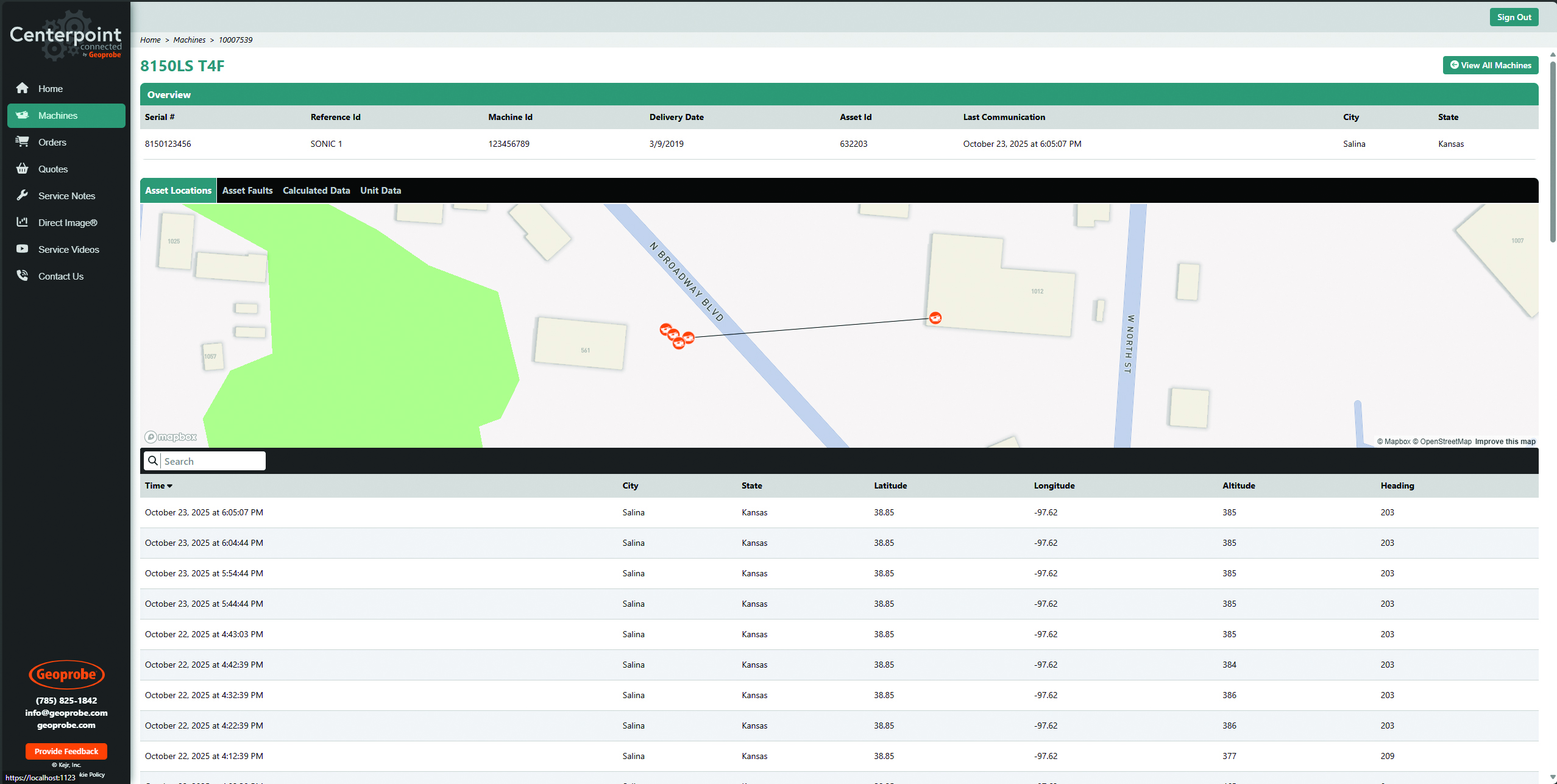The height and width of the screenshot is (784, 1557).
Task: Click the reference id SONIC 1
Action: pyautogui.click(x=326, y=144)
